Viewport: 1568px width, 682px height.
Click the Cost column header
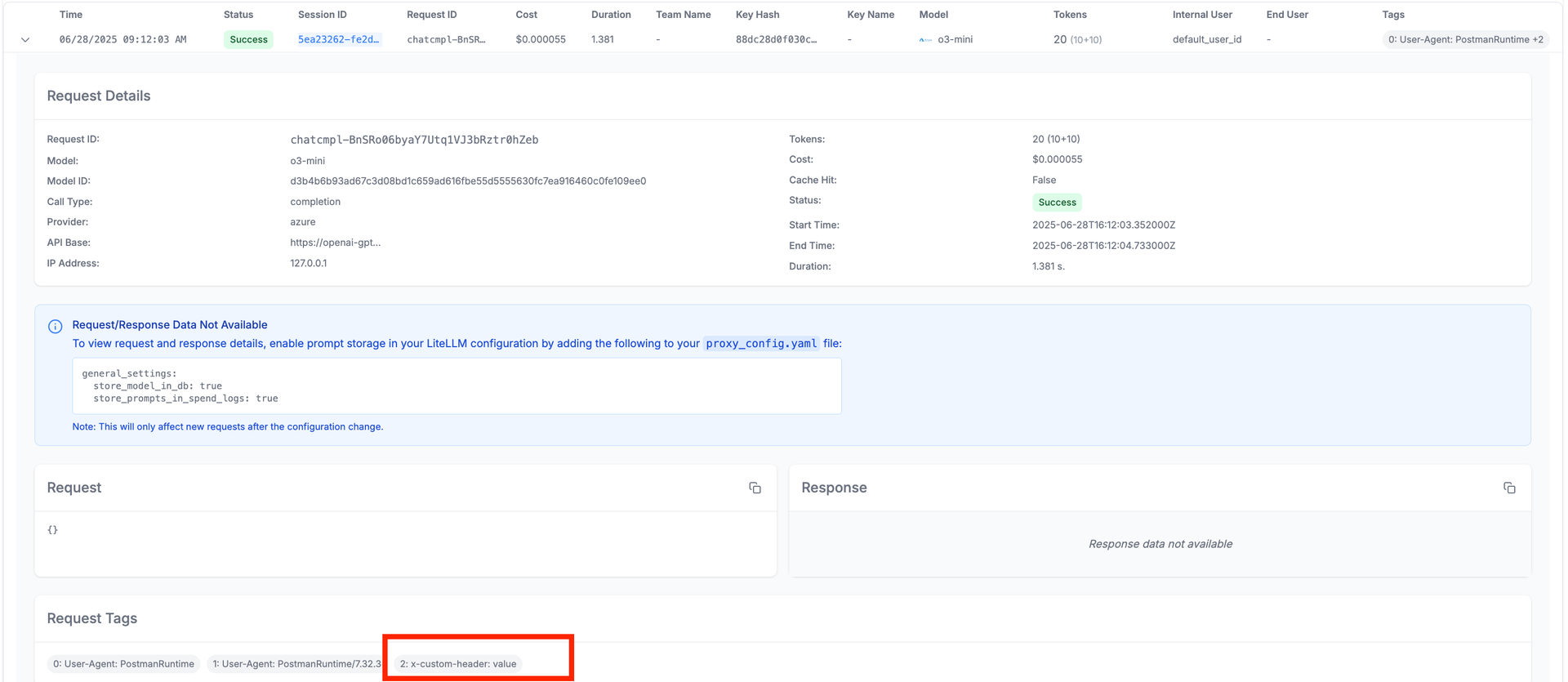(526, 15)
